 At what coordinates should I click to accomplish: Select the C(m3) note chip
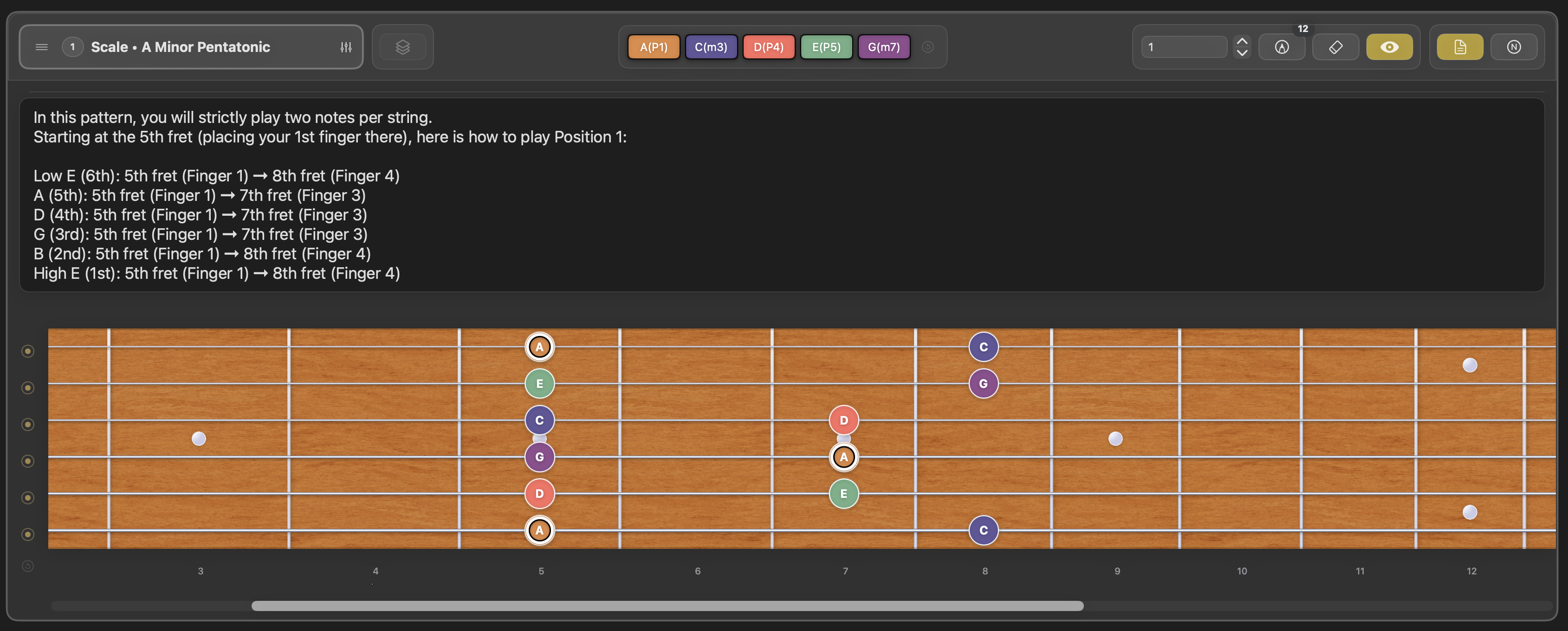click(x=711, y=47)
